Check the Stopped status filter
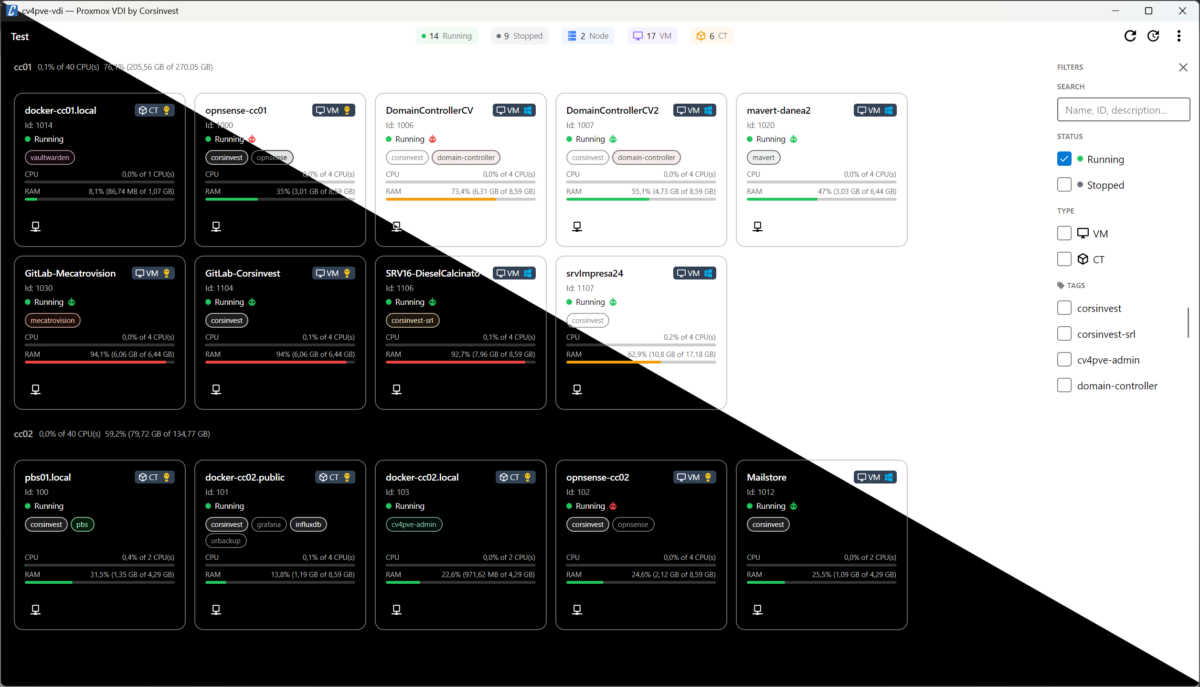 [x=1064, y=185]
